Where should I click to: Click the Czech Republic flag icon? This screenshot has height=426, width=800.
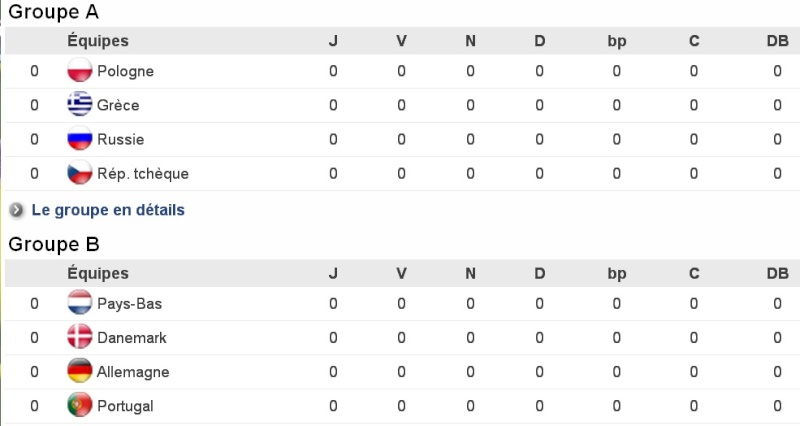pyautogui.click(x=80, y=173)
